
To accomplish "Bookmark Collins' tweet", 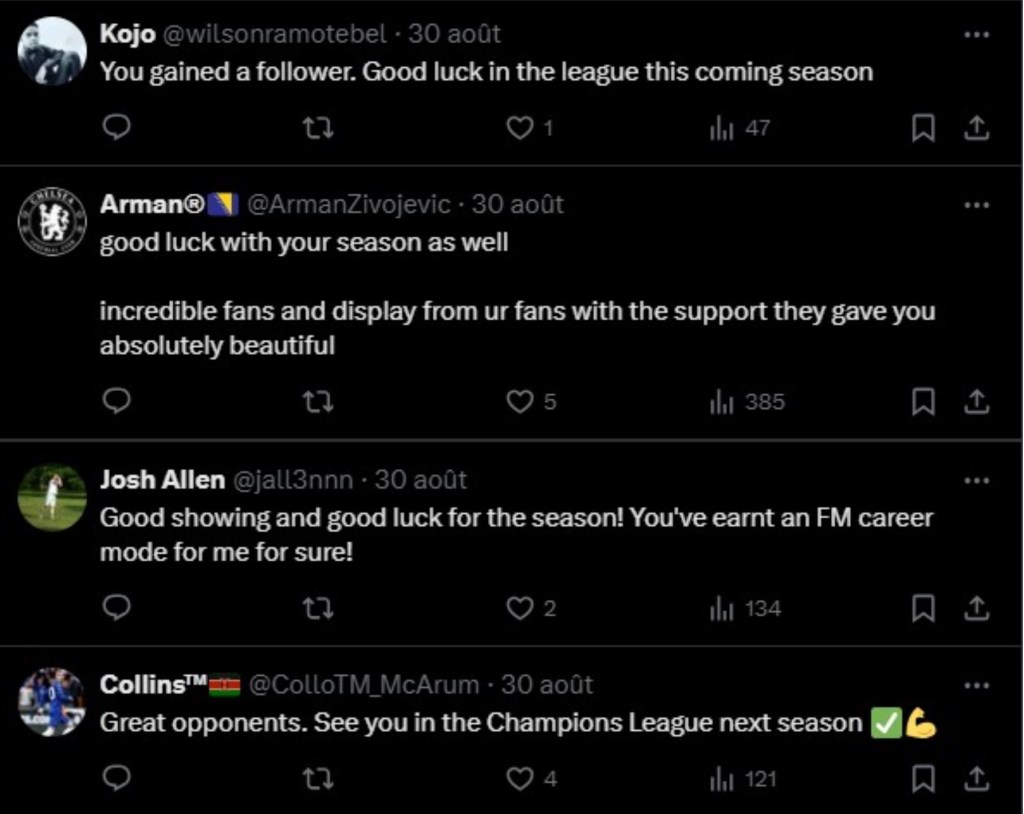I will tap(924, 779).
